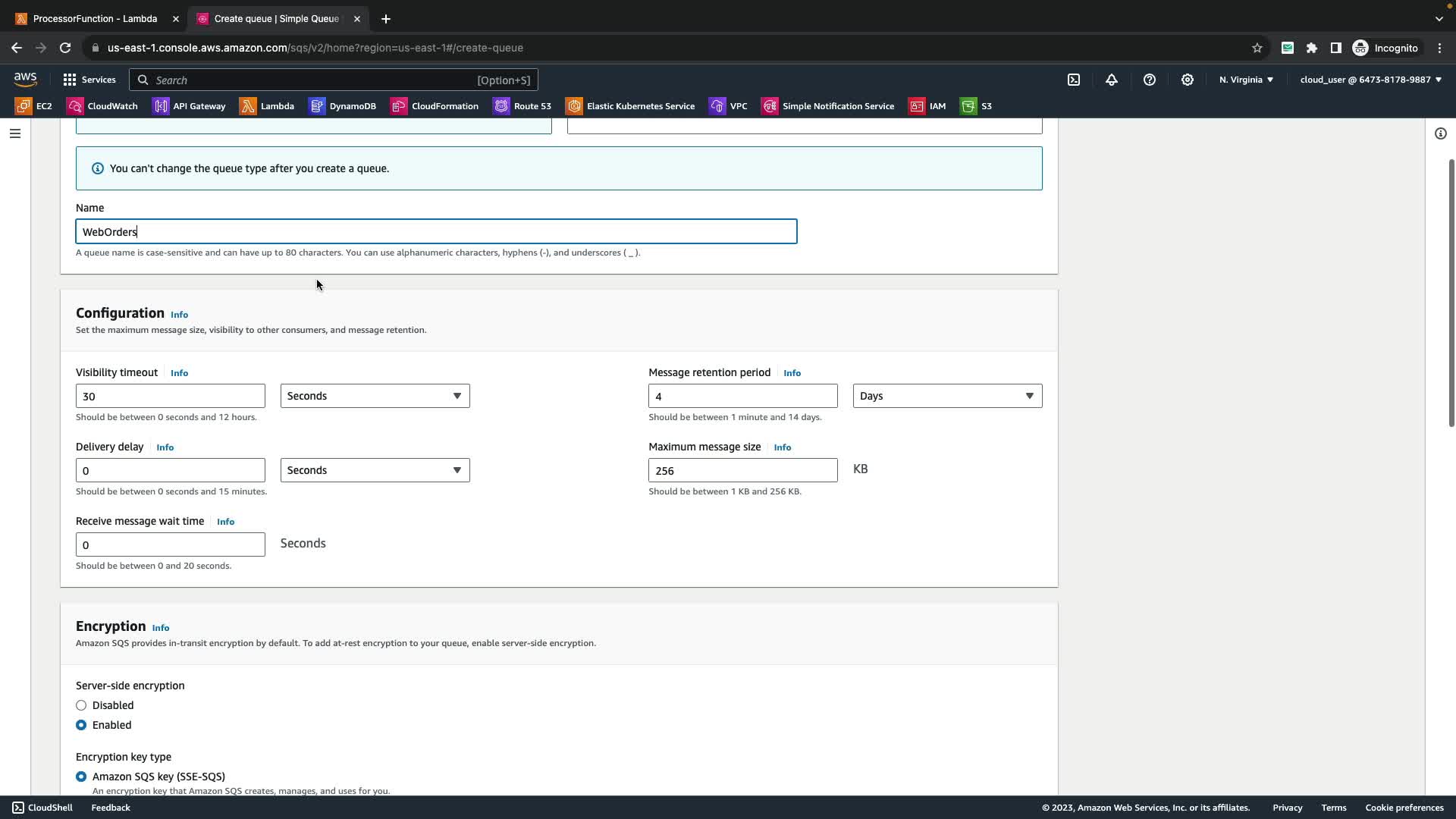The width and height of the screenshot is (1456, 819).
Task: Click the Feedback link in footer
Action: [x=111, y=808]
